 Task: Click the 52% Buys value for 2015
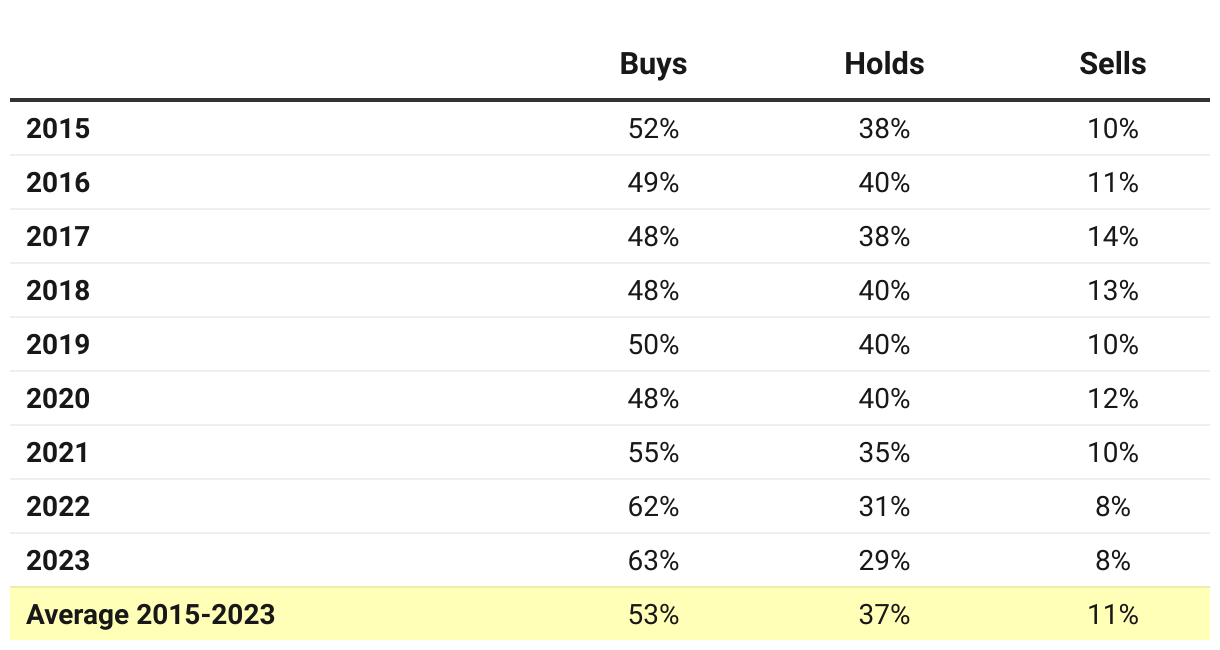tap(654, 129)
